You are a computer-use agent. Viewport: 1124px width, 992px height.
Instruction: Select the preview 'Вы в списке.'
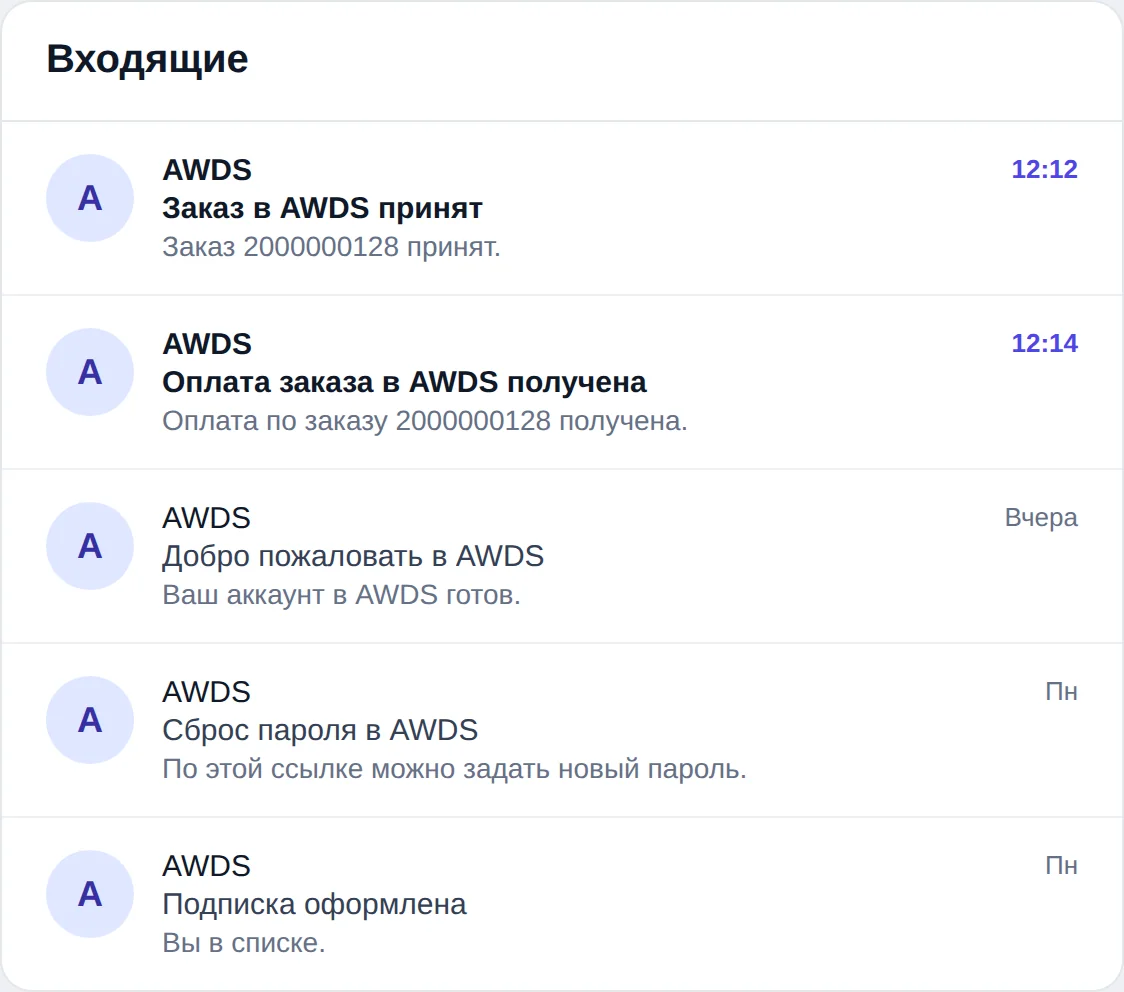244,943
